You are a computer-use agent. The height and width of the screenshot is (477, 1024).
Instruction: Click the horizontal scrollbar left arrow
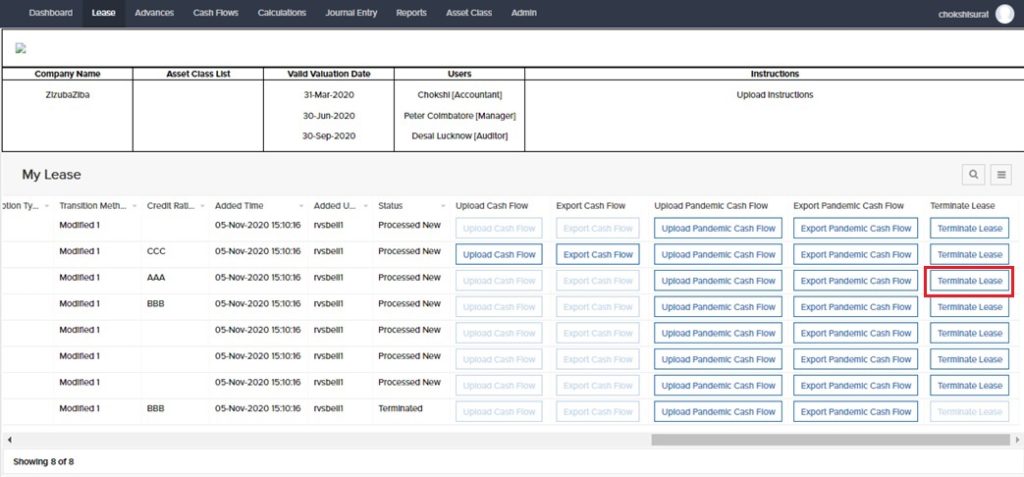coord(9,439)
